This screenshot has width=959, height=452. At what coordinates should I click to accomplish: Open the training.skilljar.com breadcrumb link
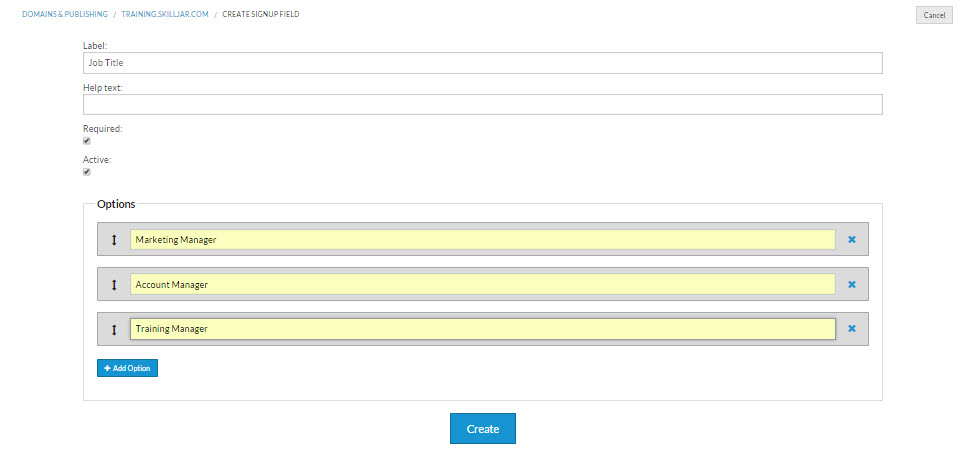pos(165,15)
